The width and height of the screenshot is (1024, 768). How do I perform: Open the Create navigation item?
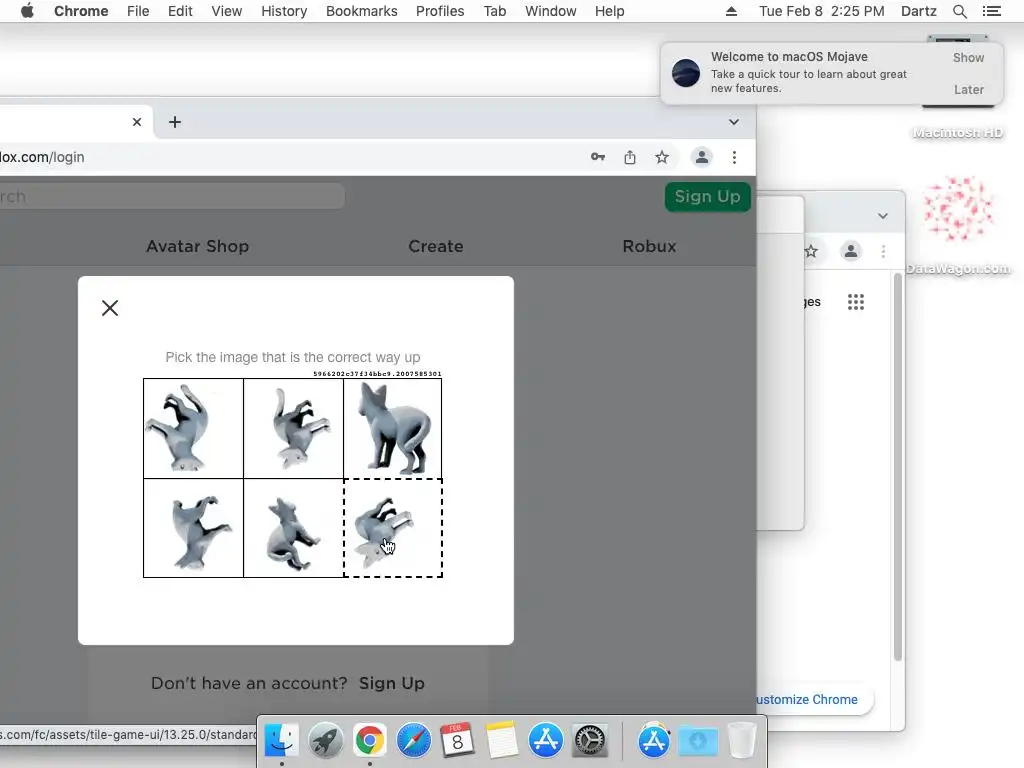(x=436, y=246)
